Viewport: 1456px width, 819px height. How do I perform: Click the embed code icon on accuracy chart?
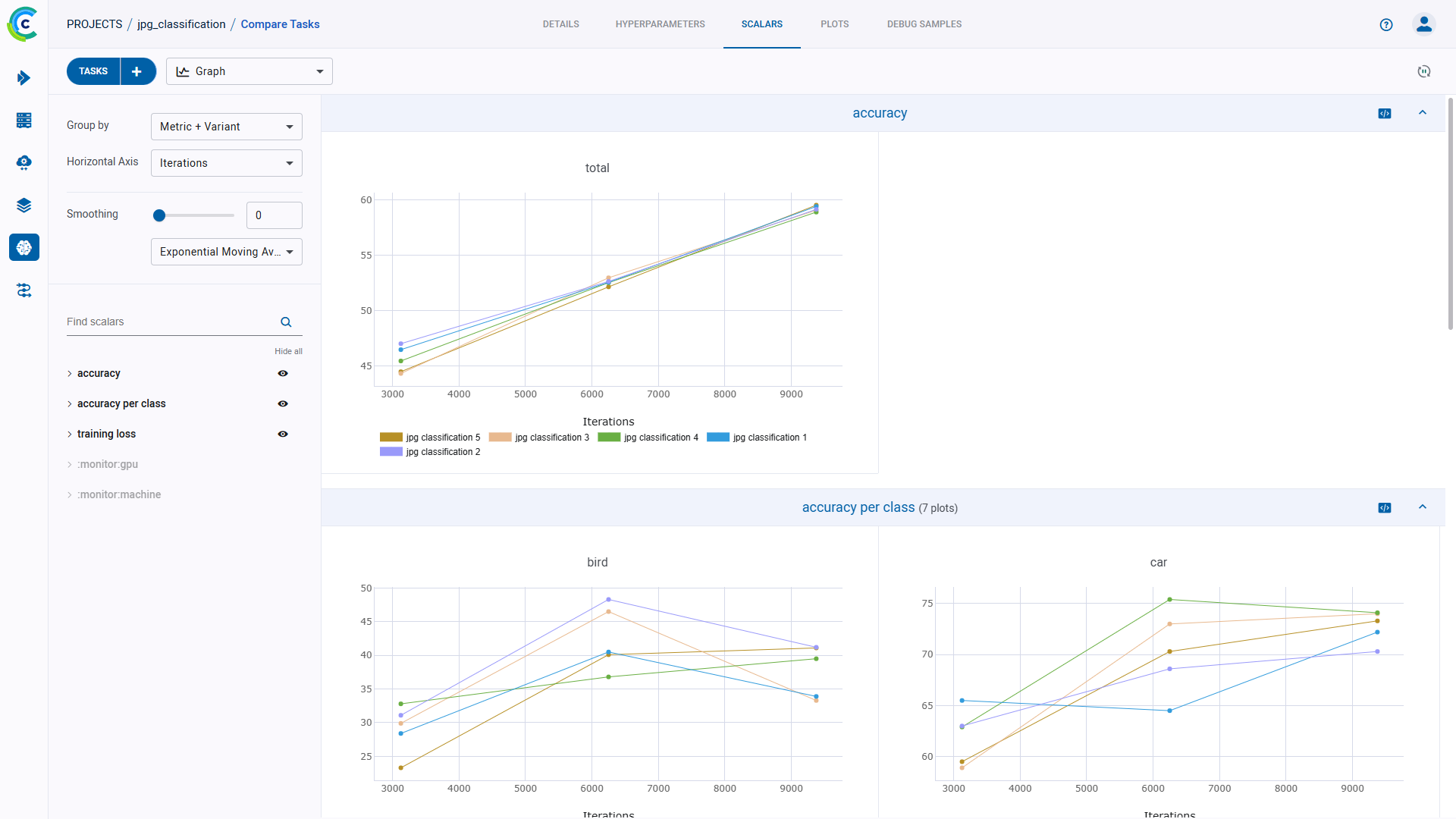(1385, 113)
